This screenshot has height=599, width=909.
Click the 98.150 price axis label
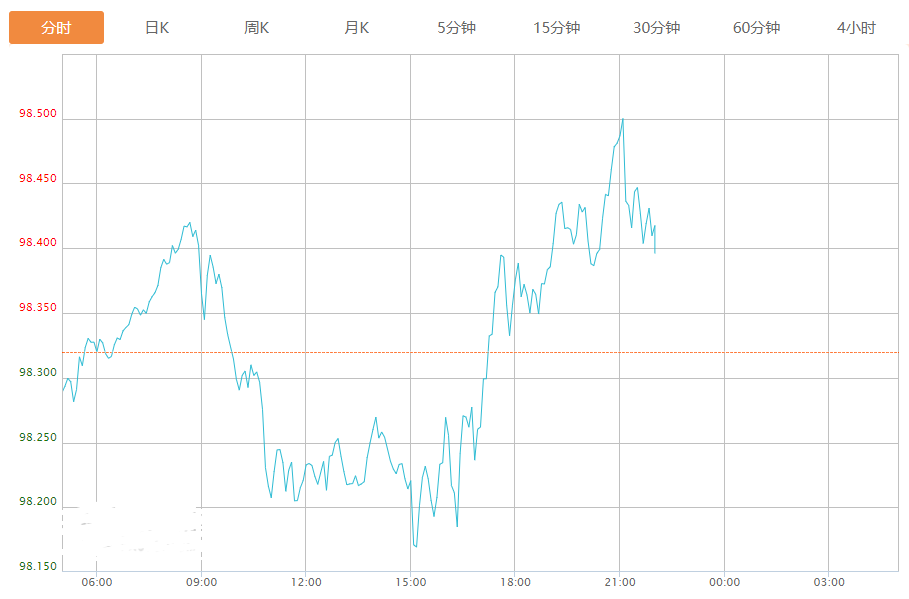coord(37,567)
